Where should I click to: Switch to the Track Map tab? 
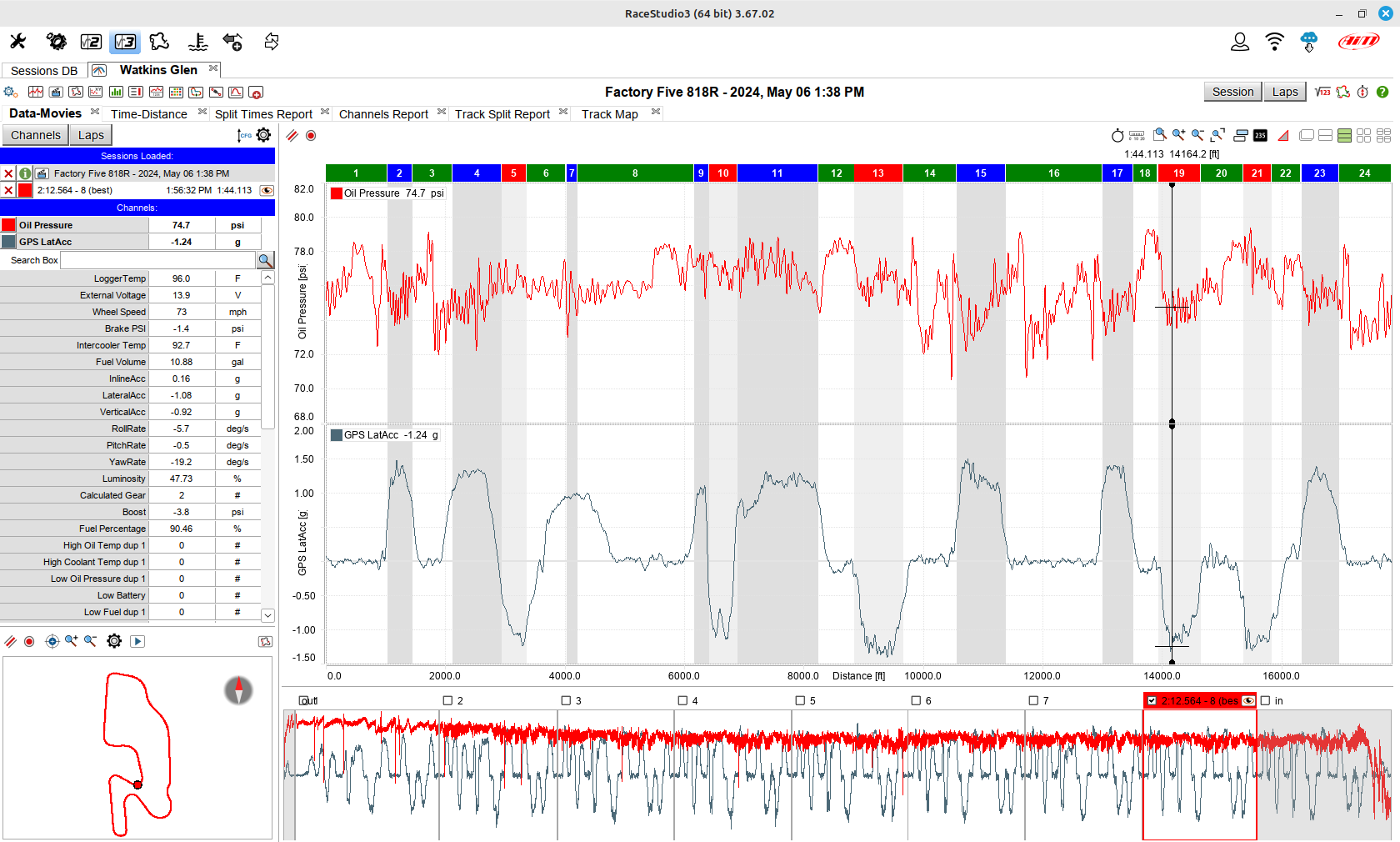click(610, 114)
